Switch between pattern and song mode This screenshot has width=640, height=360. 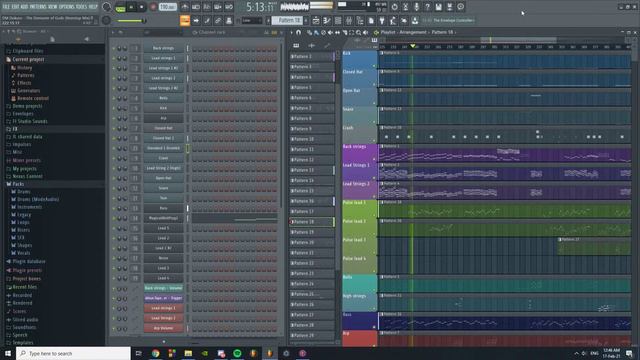120,7
